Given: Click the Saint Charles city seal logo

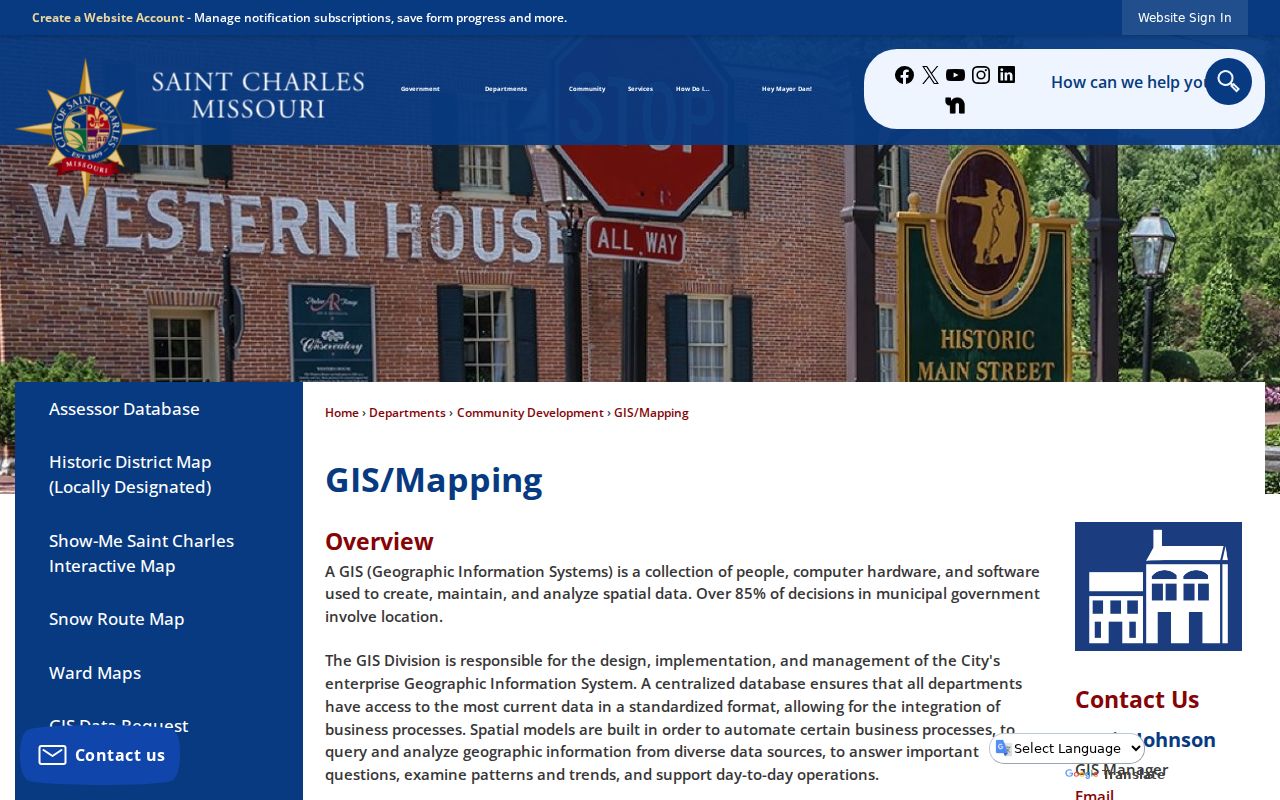Looking at the screenshot, I should [x=86, y=127].
